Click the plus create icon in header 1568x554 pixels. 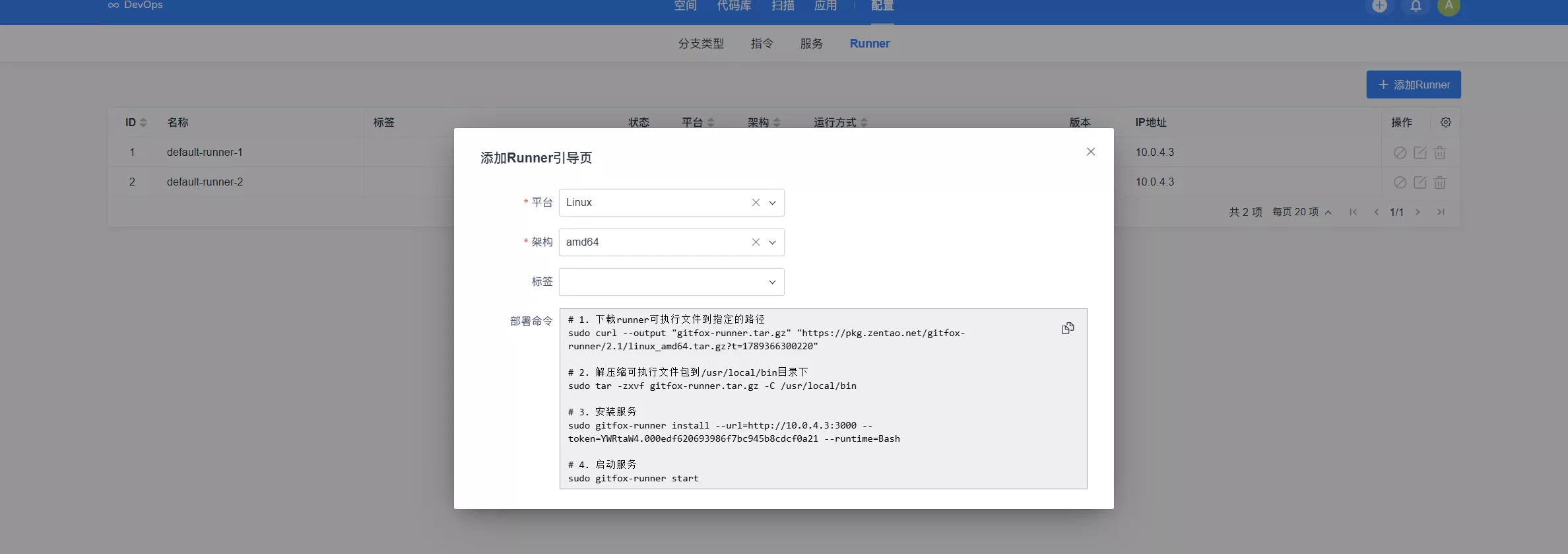click(x=1379, y=6)
